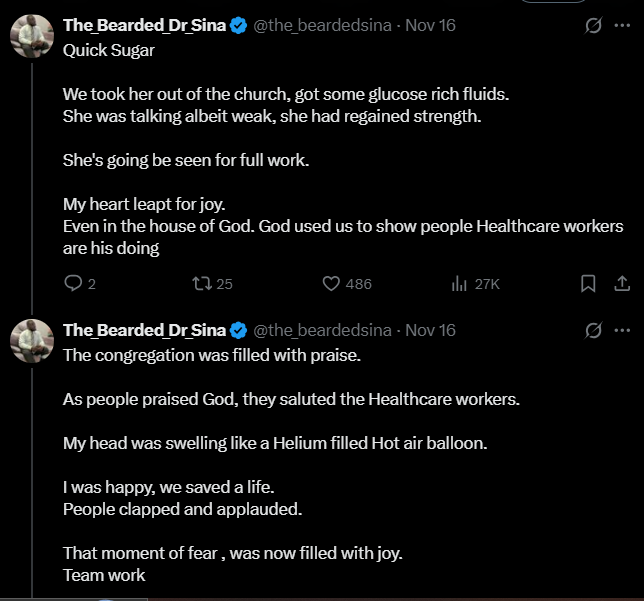Open Nov 16 timestamp of congregation tweet
Screen dimensions: 644x601
pos(430,330)
